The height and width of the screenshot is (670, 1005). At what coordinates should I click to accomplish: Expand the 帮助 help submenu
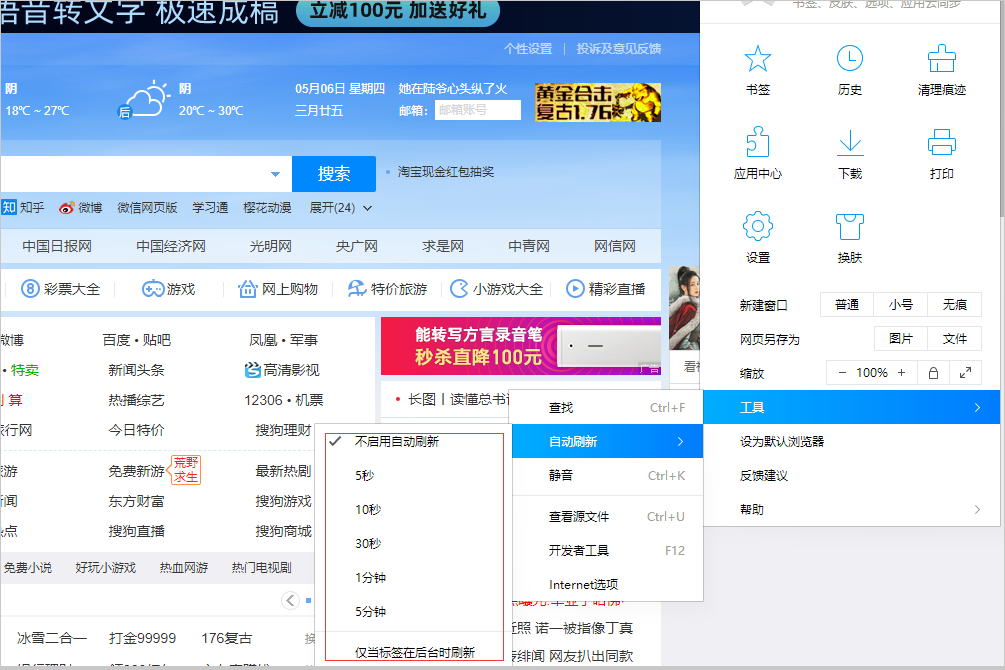tap(852, 509)
